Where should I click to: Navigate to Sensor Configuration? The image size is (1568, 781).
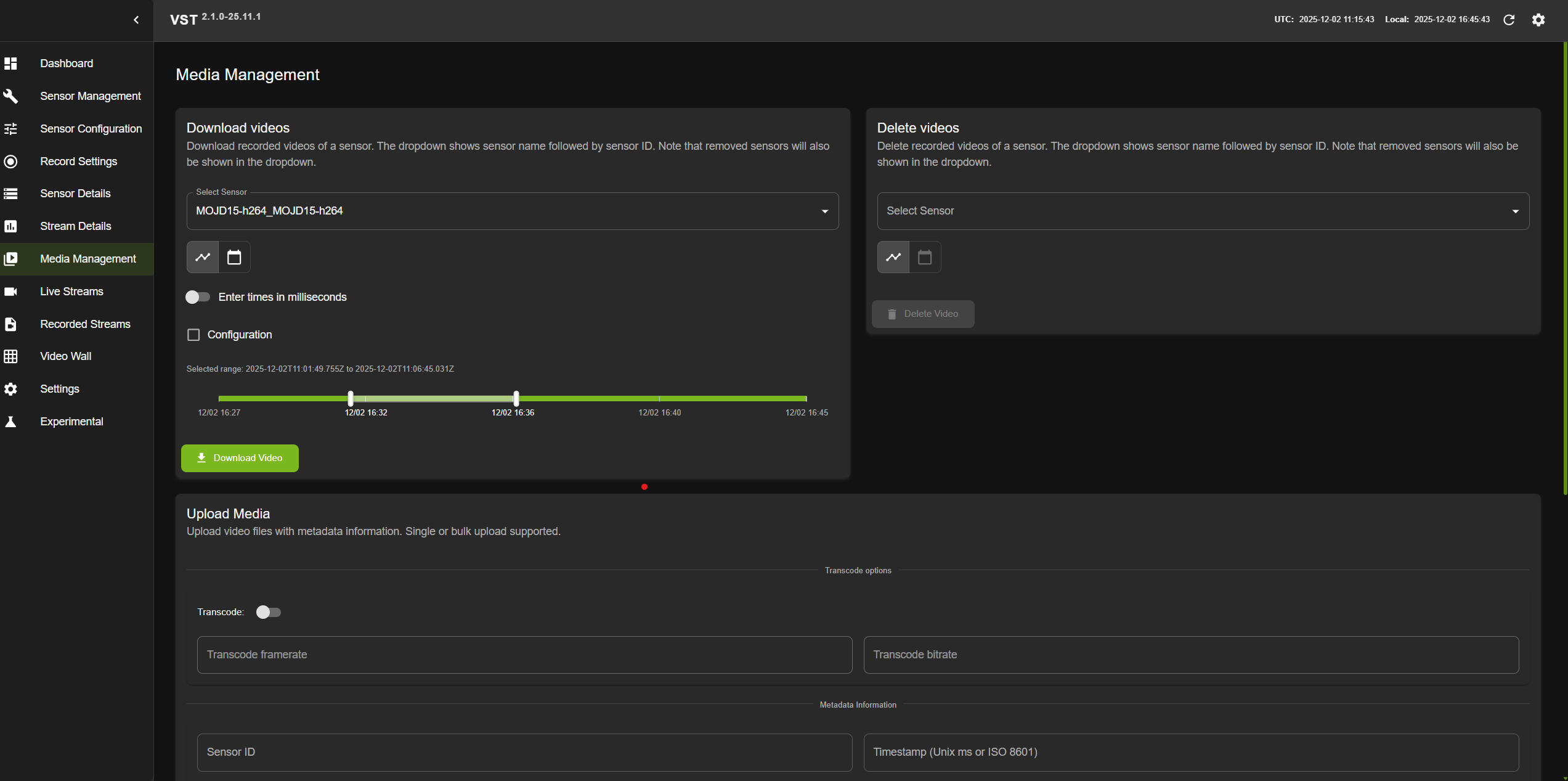(x=91, y=129)
